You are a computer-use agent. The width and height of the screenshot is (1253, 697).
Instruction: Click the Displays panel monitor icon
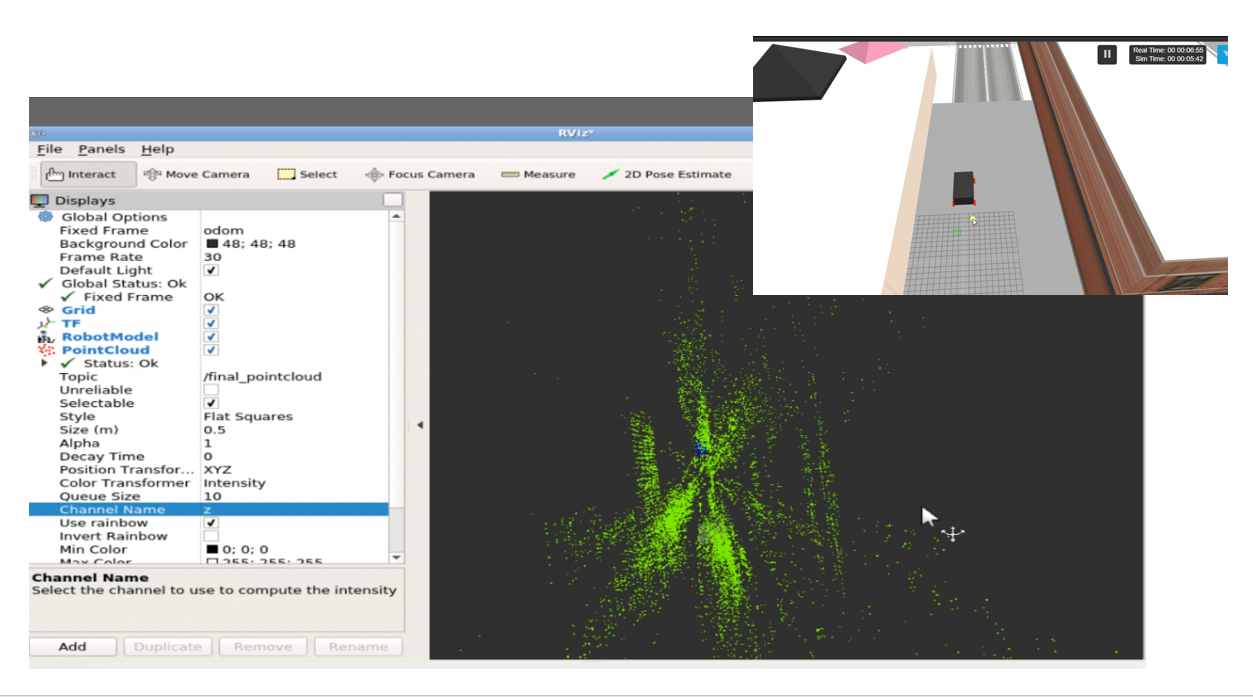[x=41, y=199]
